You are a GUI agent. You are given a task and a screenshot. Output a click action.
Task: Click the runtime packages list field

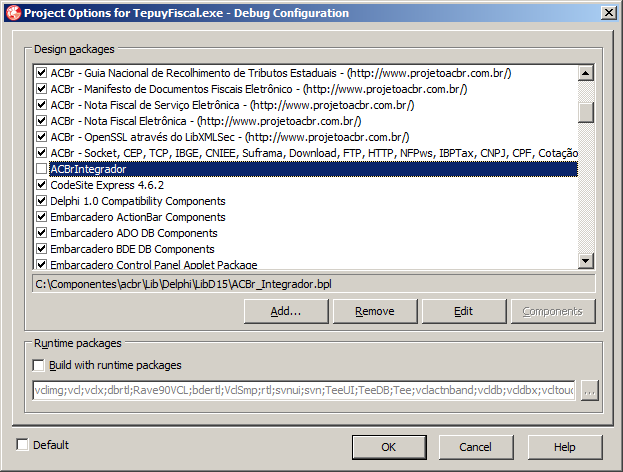click(304, 391)
